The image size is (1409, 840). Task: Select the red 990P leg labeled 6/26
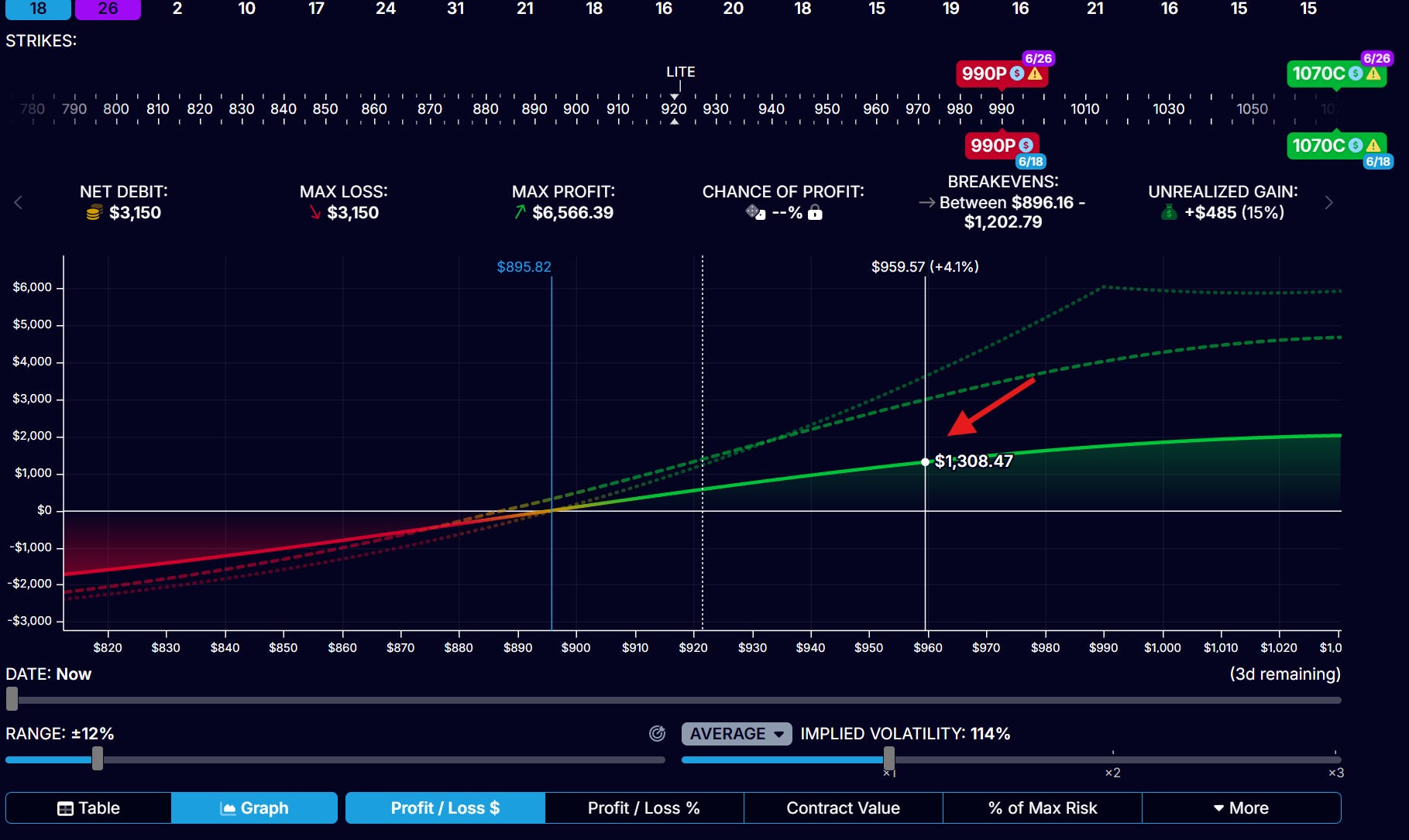click(x=1002, y=73)
